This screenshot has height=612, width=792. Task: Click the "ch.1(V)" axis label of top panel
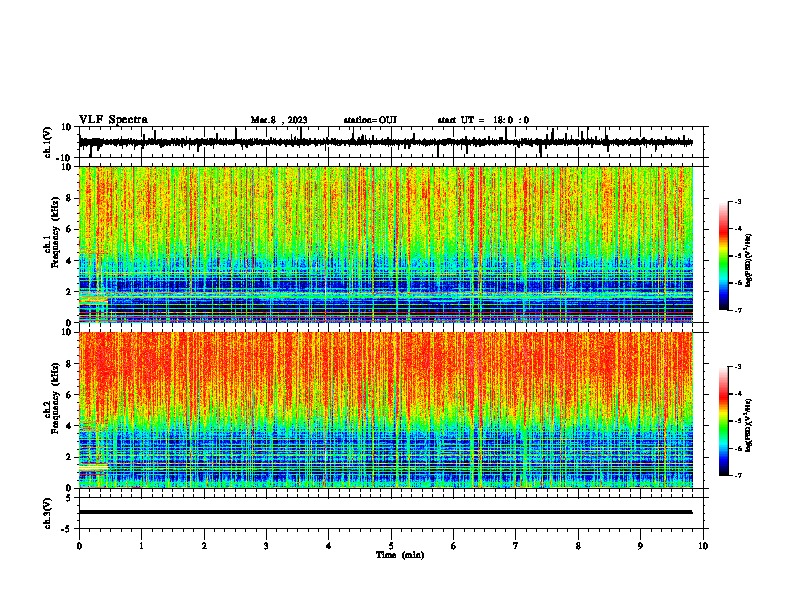pyautogui.click(x=48, y=142)
